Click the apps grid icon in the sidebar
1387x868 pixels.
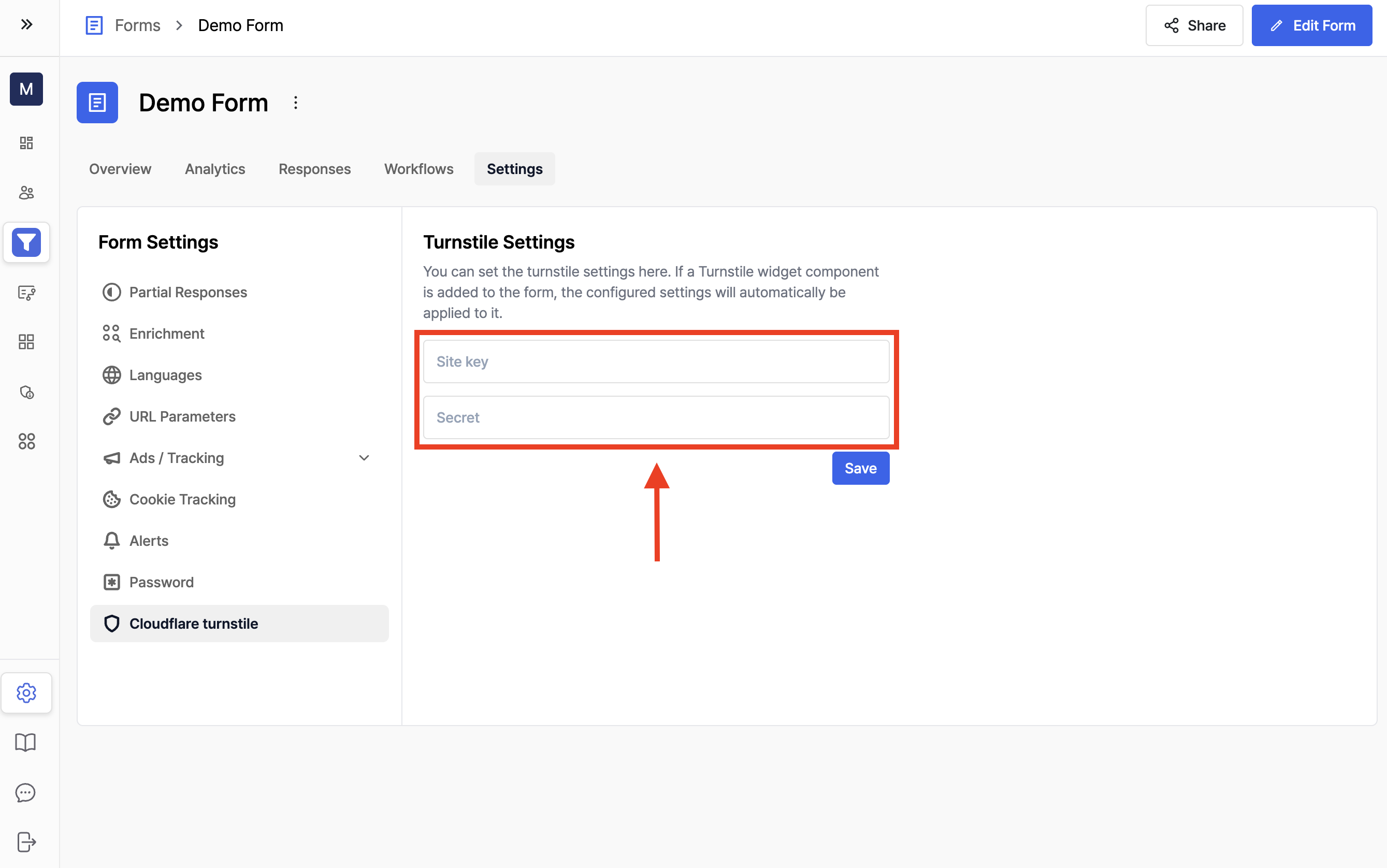click(x=26, y=342)
